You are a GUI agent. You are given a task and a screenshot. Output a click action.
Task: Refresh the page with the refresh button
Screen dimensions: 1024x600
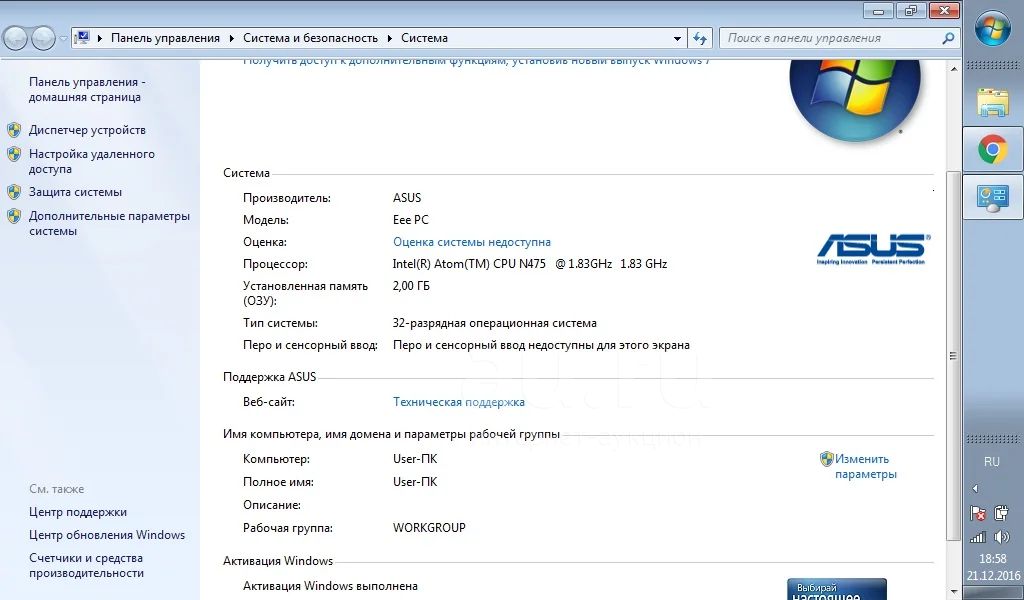pos(700,39)
